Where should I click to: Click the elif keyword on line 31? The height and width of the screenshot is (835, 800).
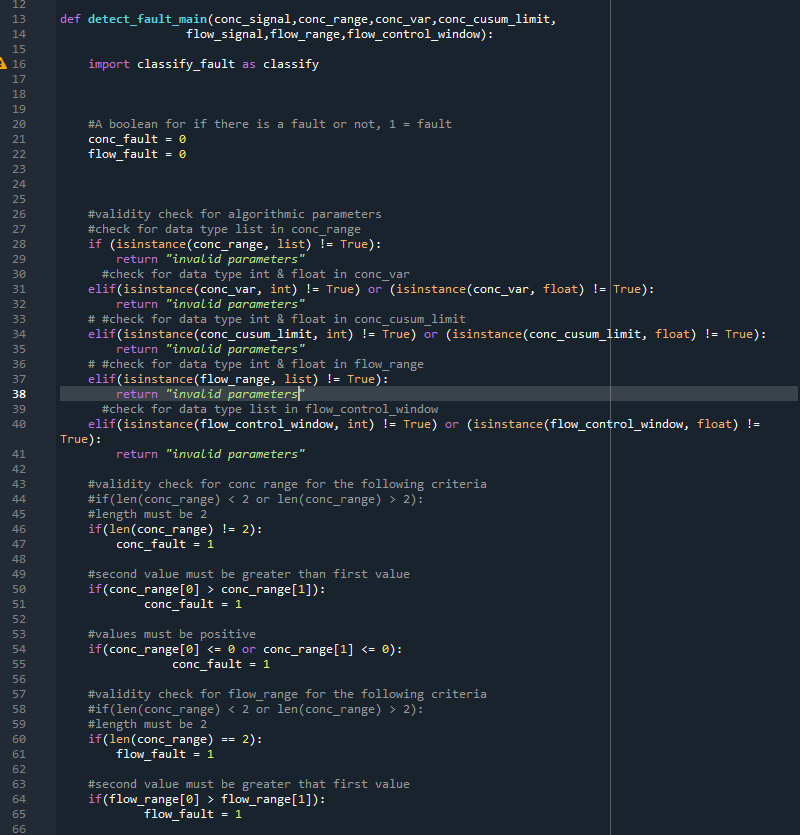[x=100, y=288]
